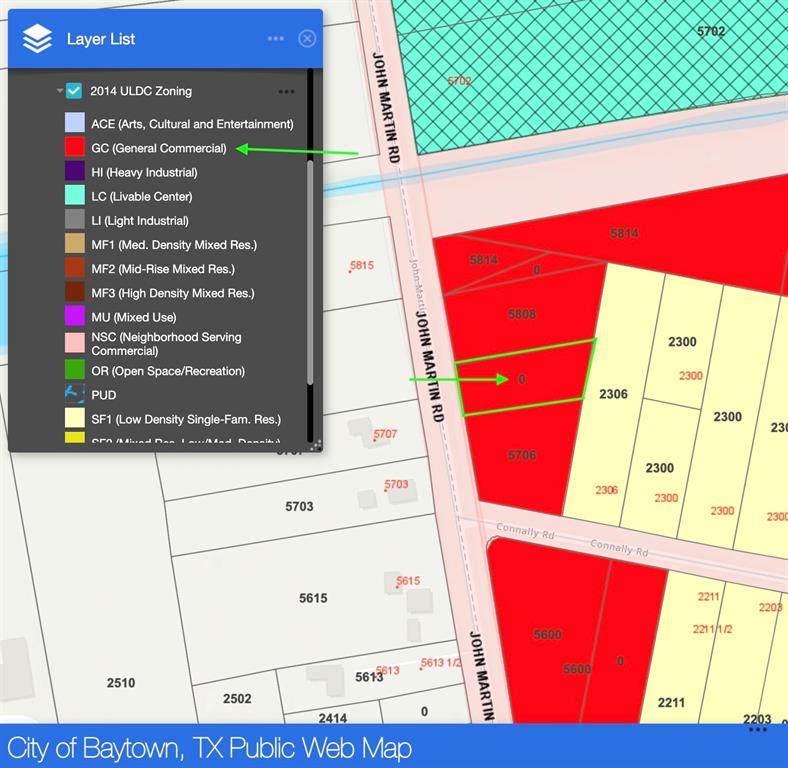
Task: Open the Layer List panel options menu
Action: coord(276,39)
